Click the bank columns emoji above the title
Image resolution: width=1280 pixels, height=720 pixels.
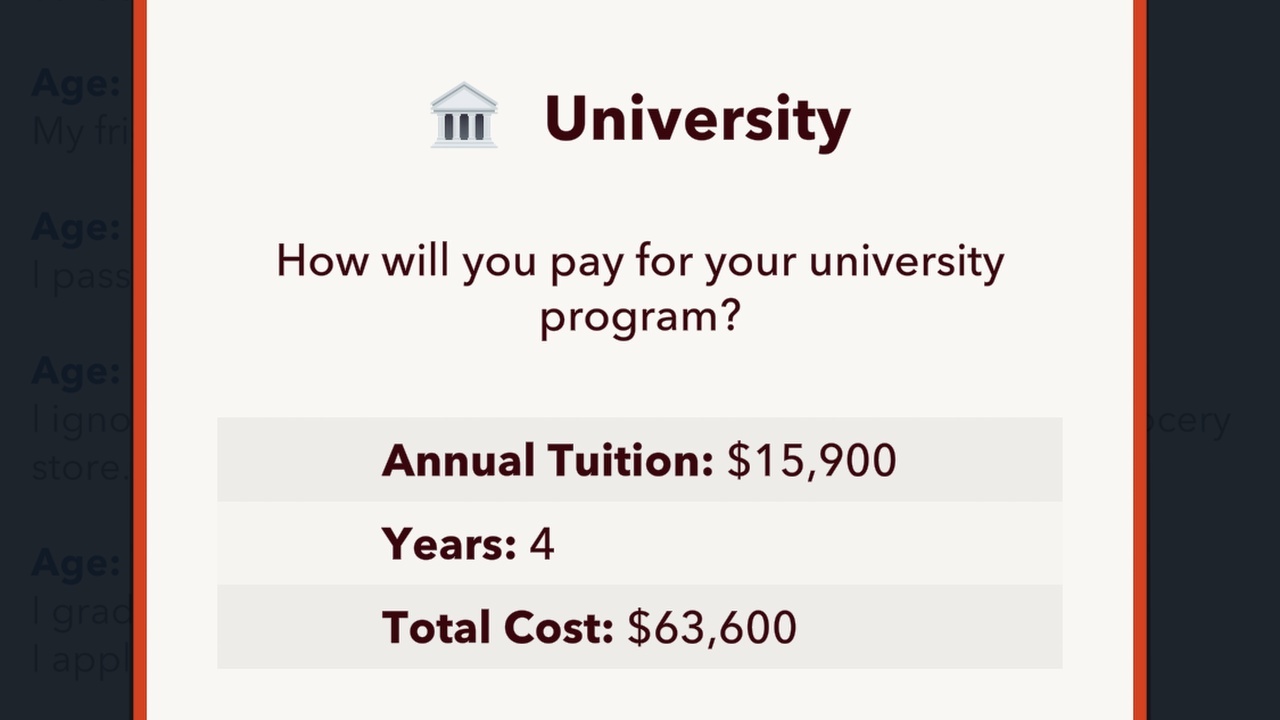(x=464, y=115)
